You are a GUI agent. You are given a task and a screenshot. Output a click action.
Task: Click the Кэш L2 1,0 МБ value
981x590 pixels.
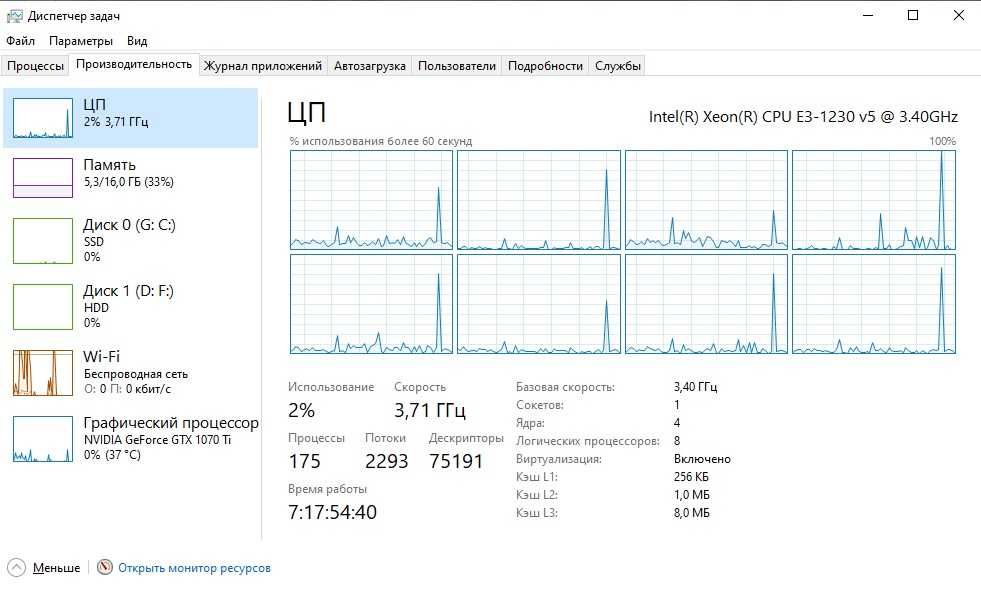tap(691, 495)
